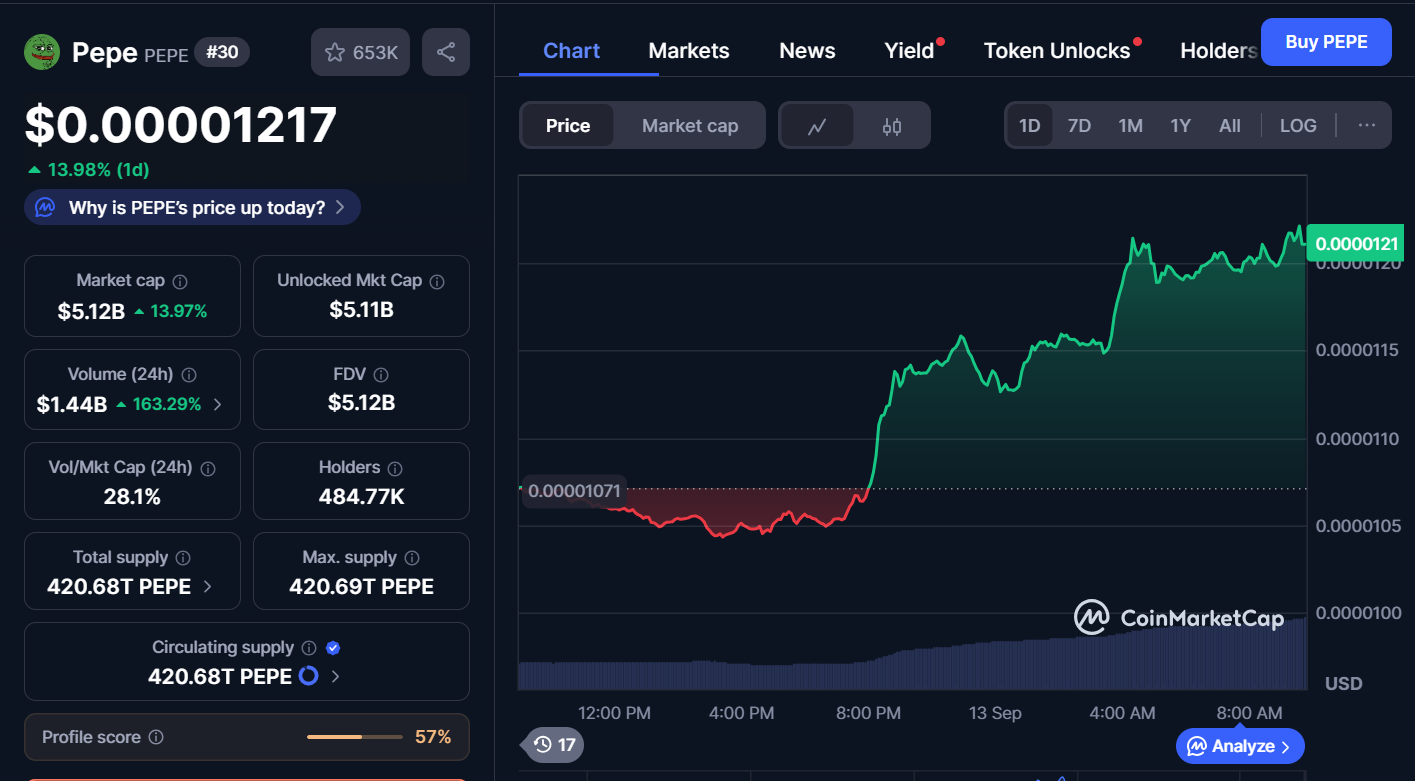Click the $5.12B market cap value
The image size is (1415, 781).
tap(91, 311)
